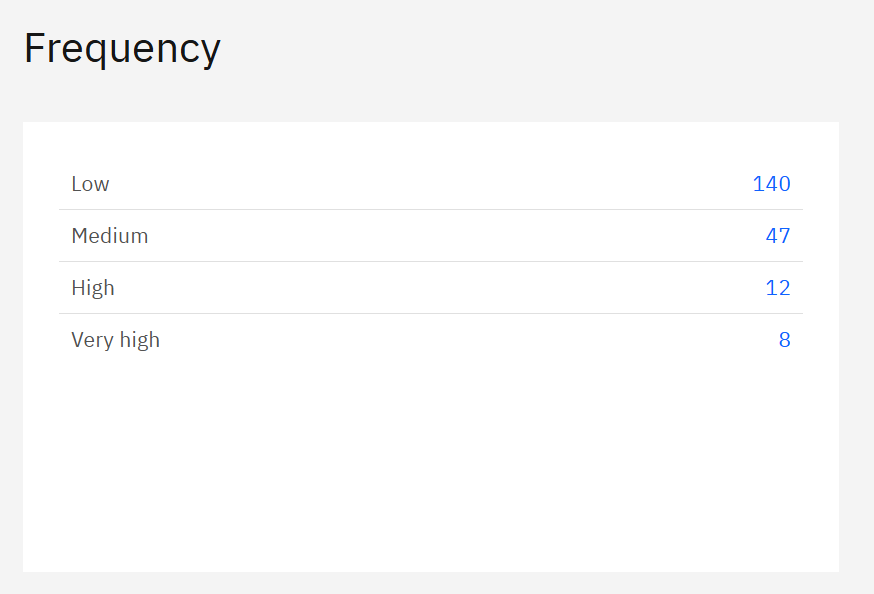Image resolution: width=874 pixels, height=594 pixels.
Task: Click empty white area below Very high row
Action: pyautogui.click(x=430, y=460)
